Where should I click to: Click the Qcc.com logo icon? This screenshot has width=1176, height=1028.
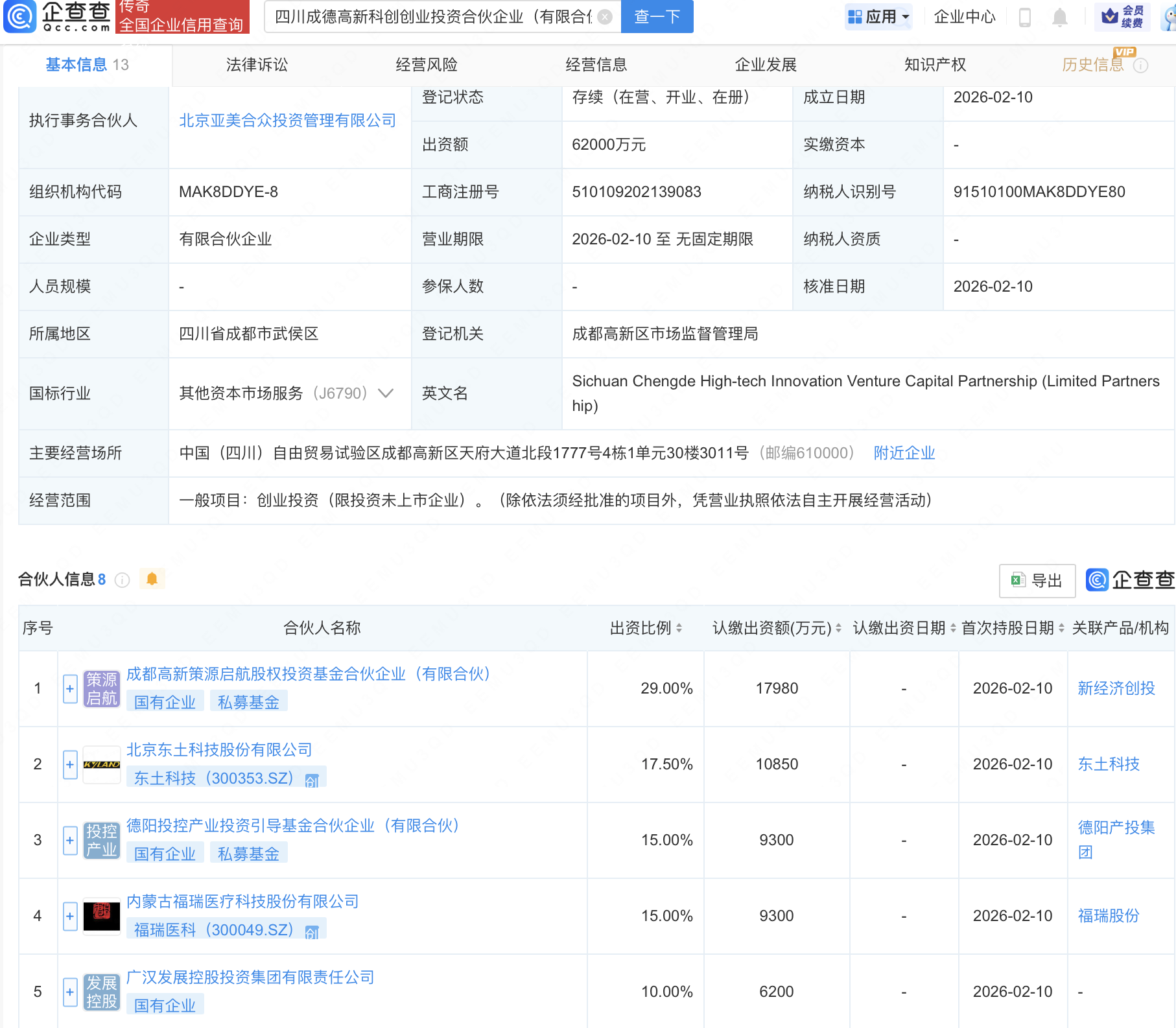pos(21,16)
